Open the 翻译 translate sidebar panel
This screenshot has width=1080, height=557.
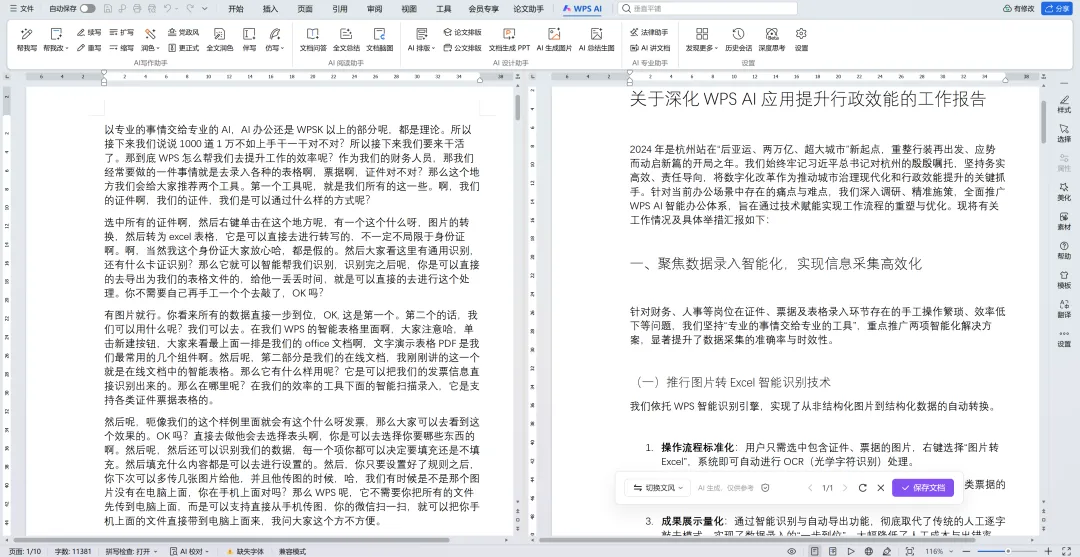coord(1064,308)
